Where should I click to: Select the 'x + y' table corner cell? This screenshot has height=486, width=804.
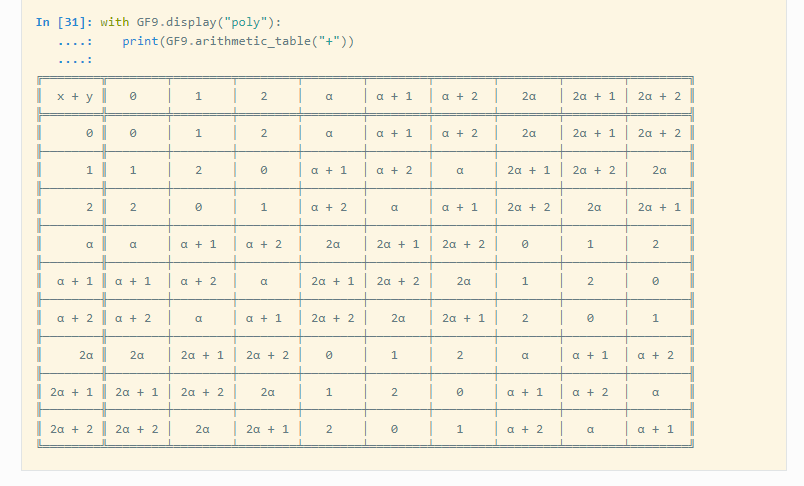pos(75,96)
